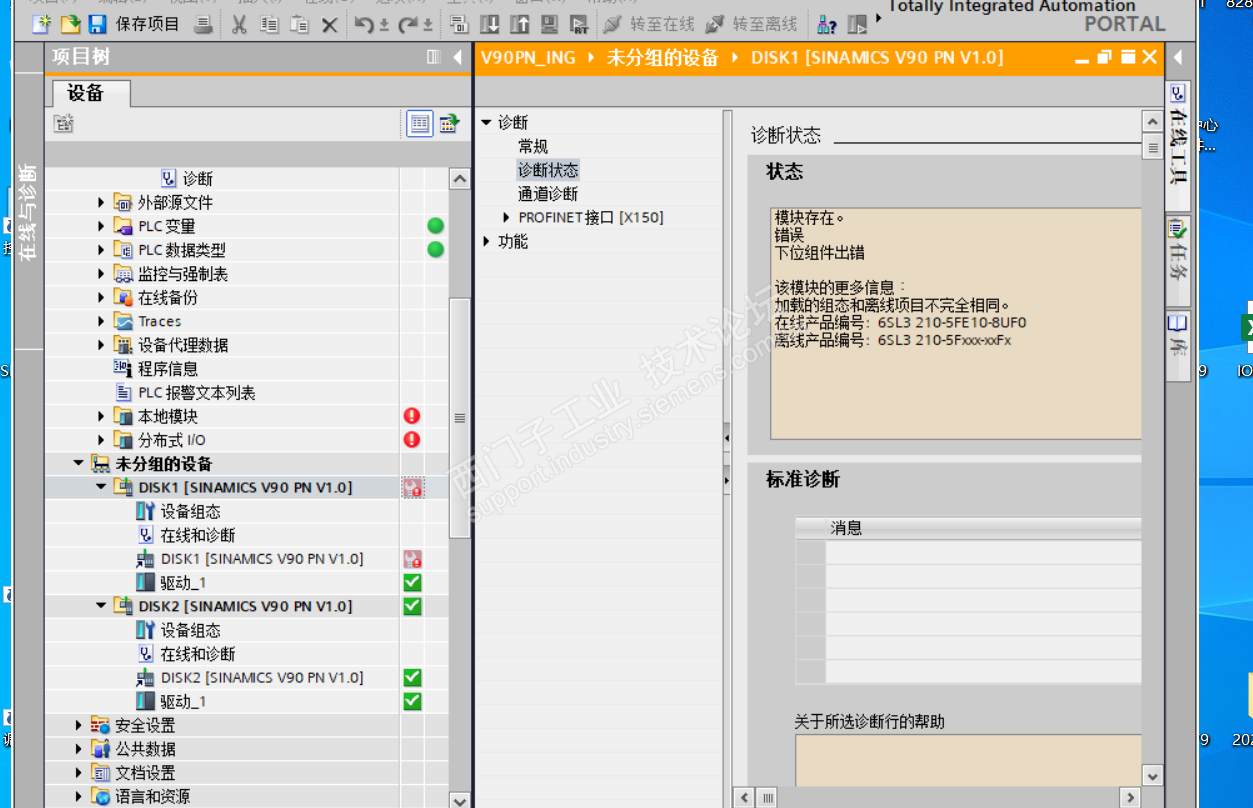1253x808 pixels.
Task: Click the Start simulation icon
Action: click(x=550, y=24)
